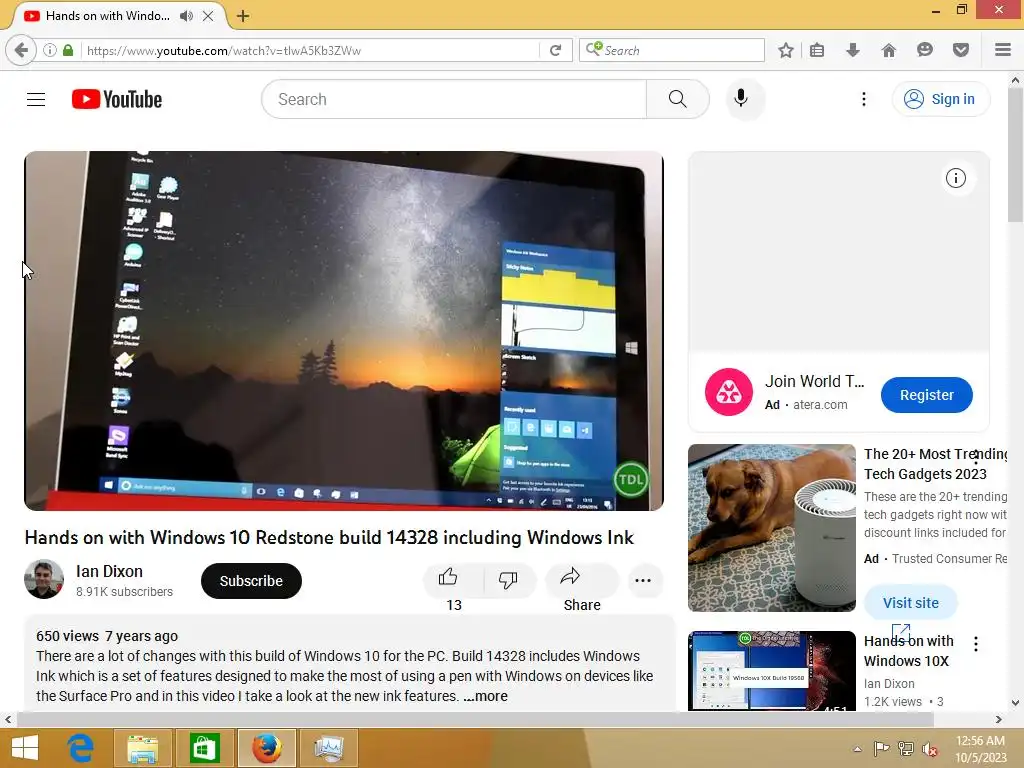Click the Register ad button
Screen dimensions: 1024x768
point(927,395)
